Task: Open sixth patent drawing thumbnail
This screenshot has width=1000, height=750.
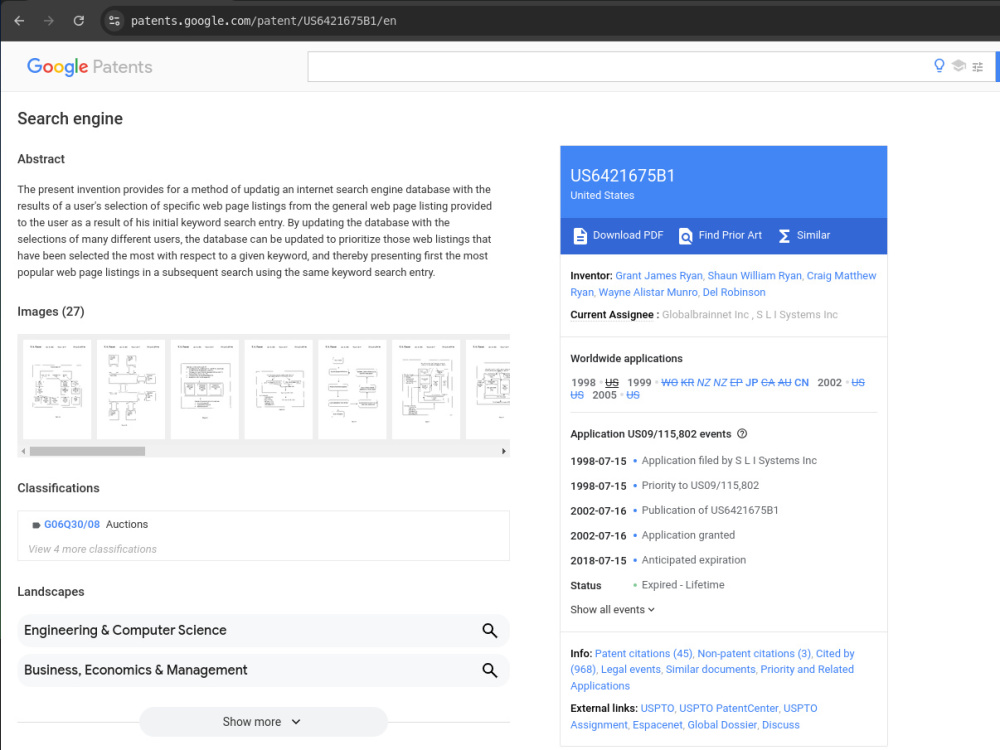Action: tap(426, 389)
